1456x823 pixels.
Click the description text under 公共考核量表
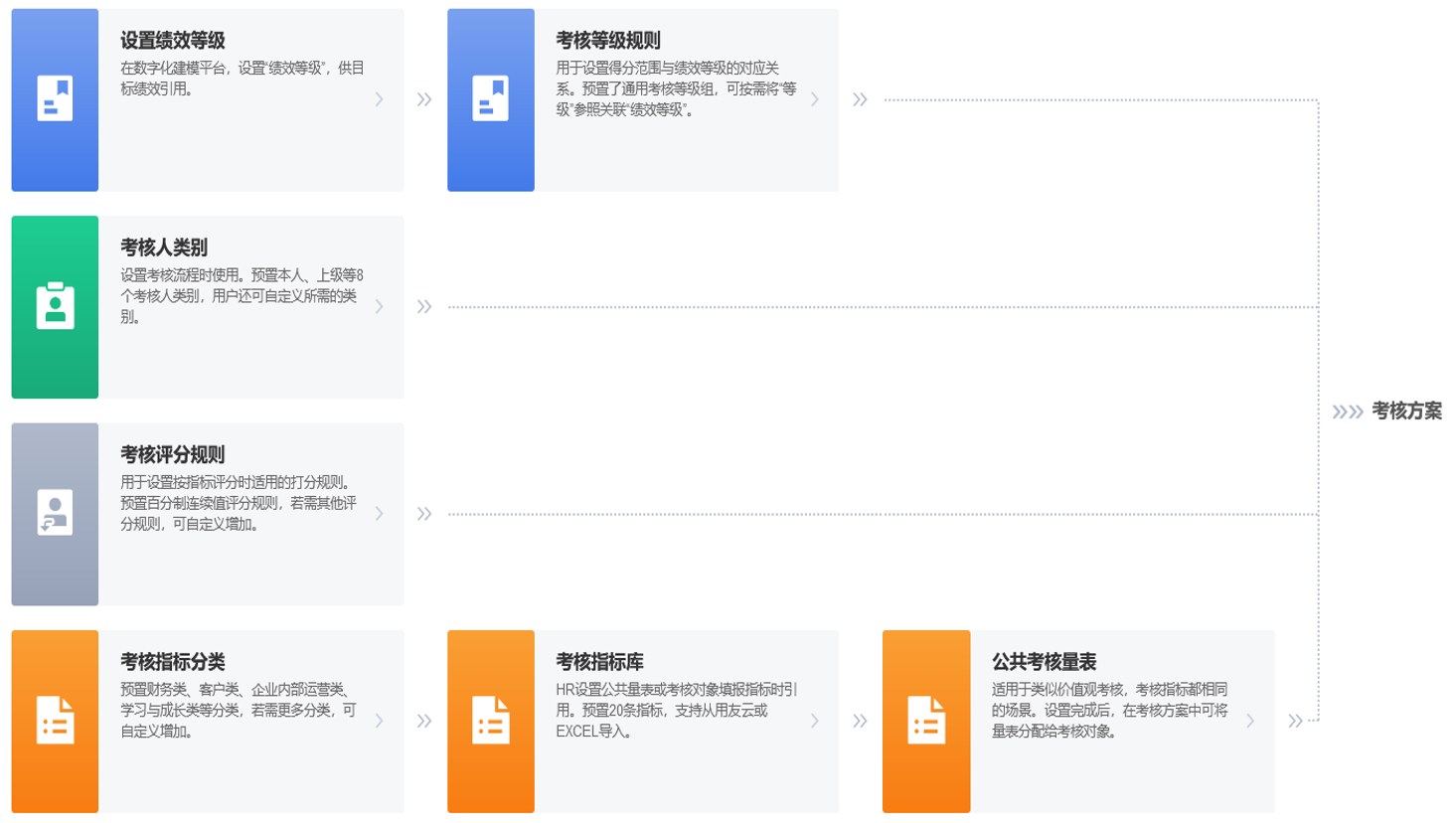pyautogui.click(x=1110, y=710)
